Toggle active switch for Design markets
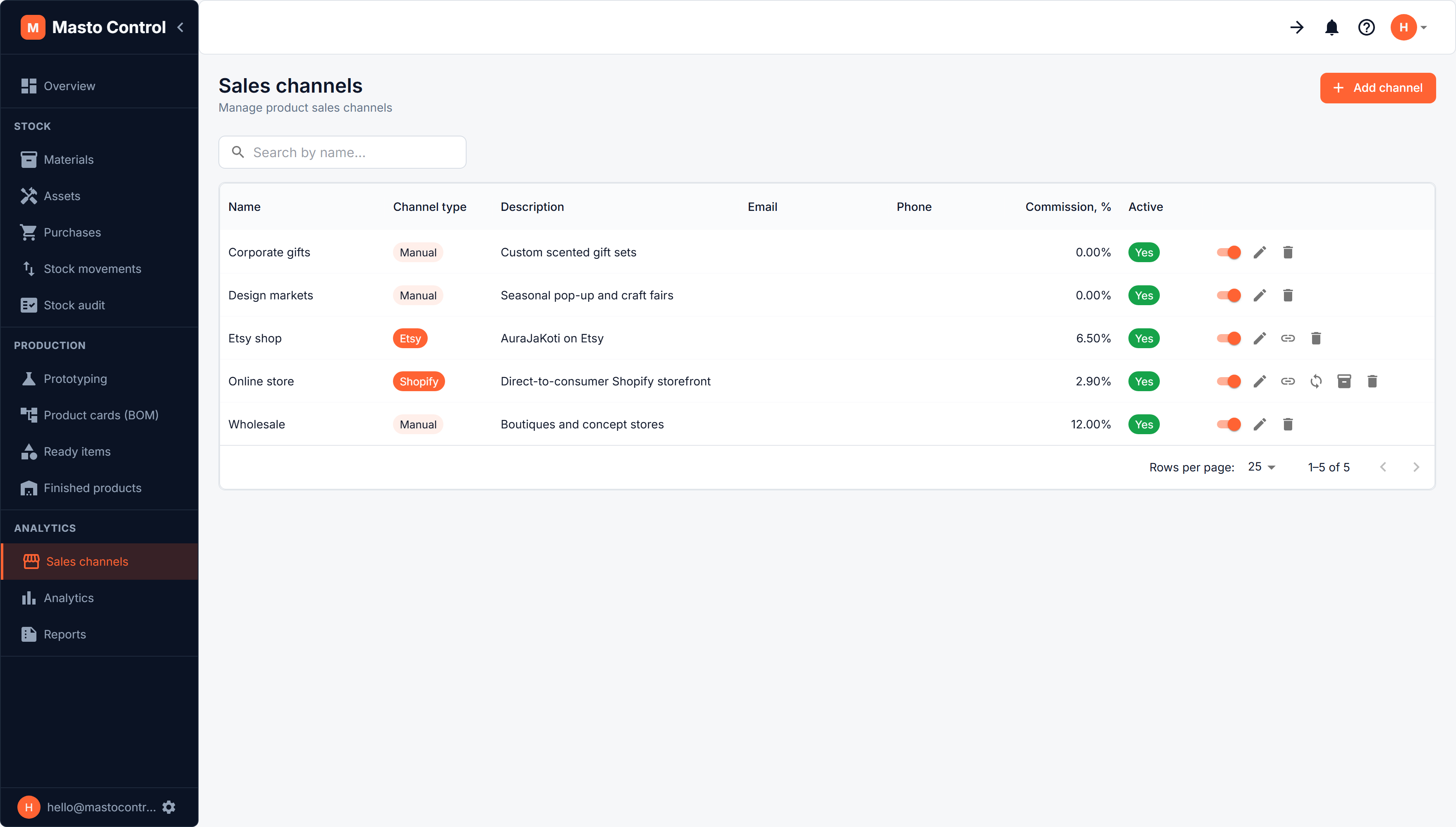The image size is (1456, 827). pos(1228,295)
